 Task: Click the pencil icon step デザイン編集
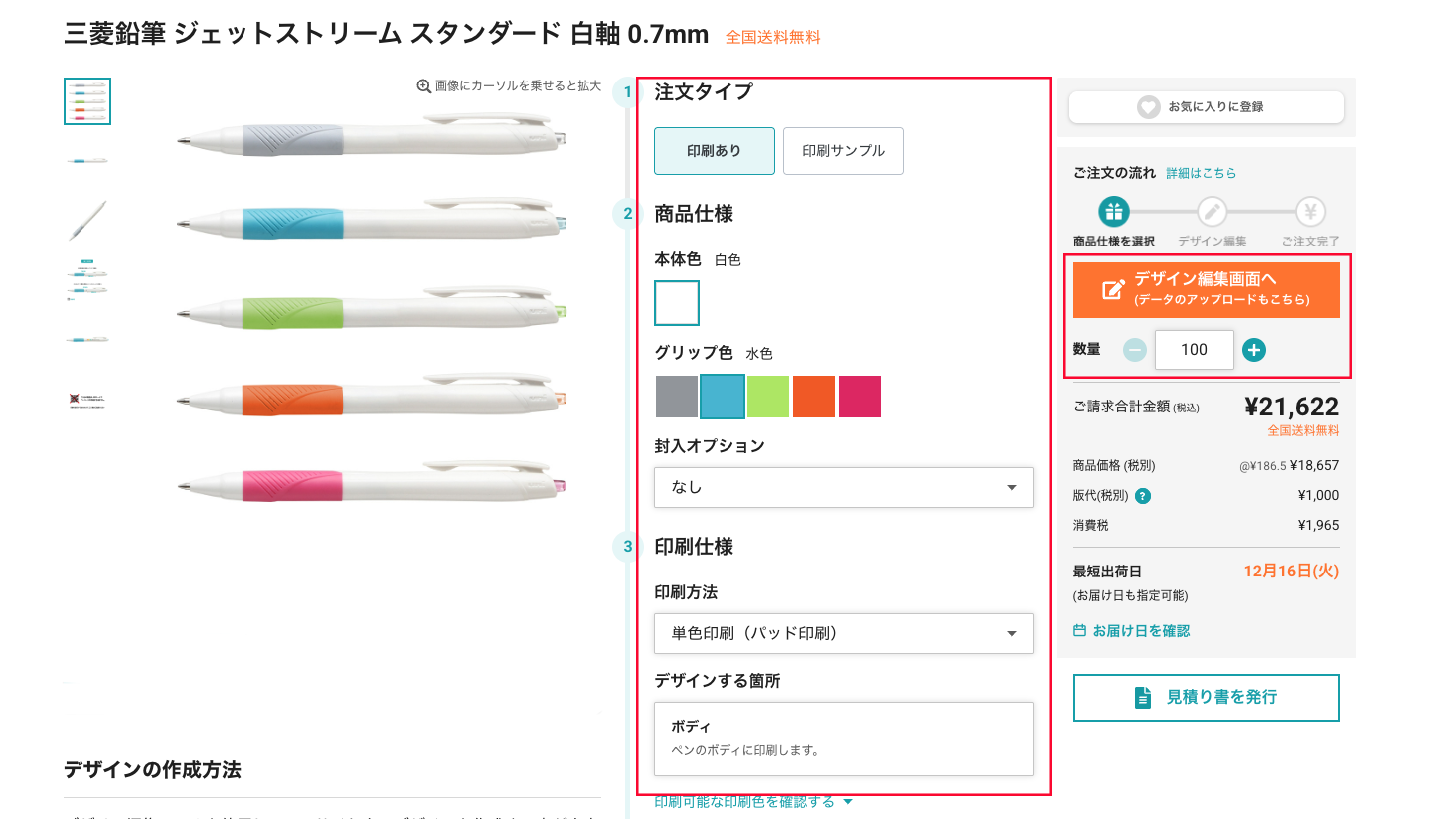pos(1212,211)
